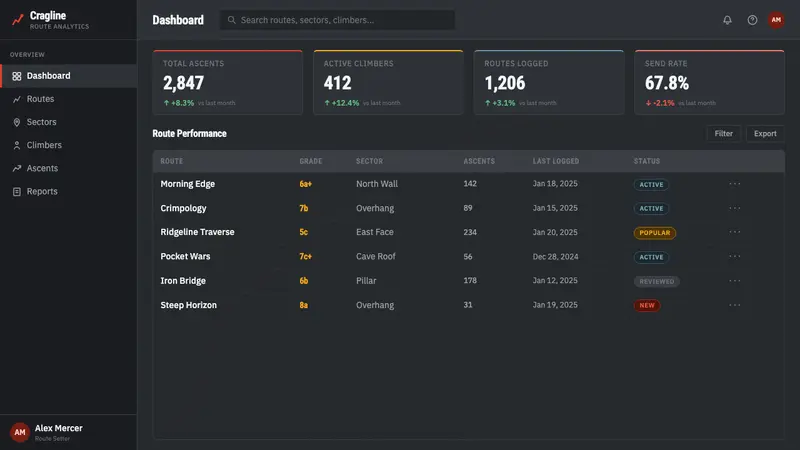
Task: Click the Filter button
Action: point(723,134)
